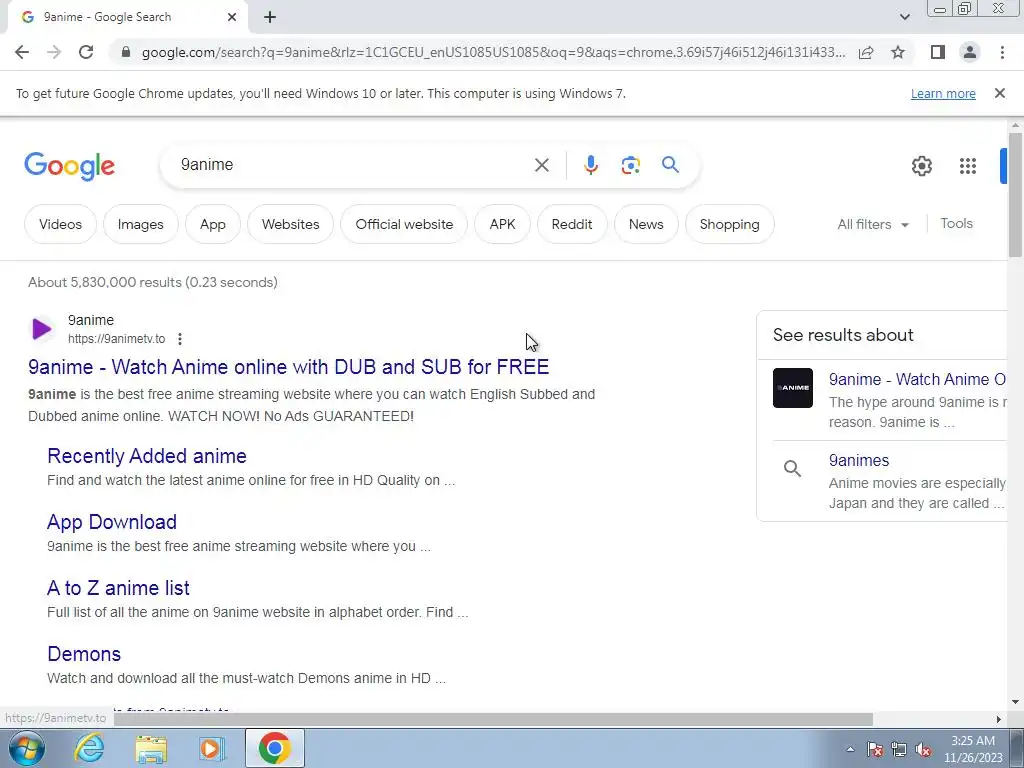This screenshot has width=1024, height=768.
Task: Open the 9anime result purple play favicon
Action: [x=42, y=328]
